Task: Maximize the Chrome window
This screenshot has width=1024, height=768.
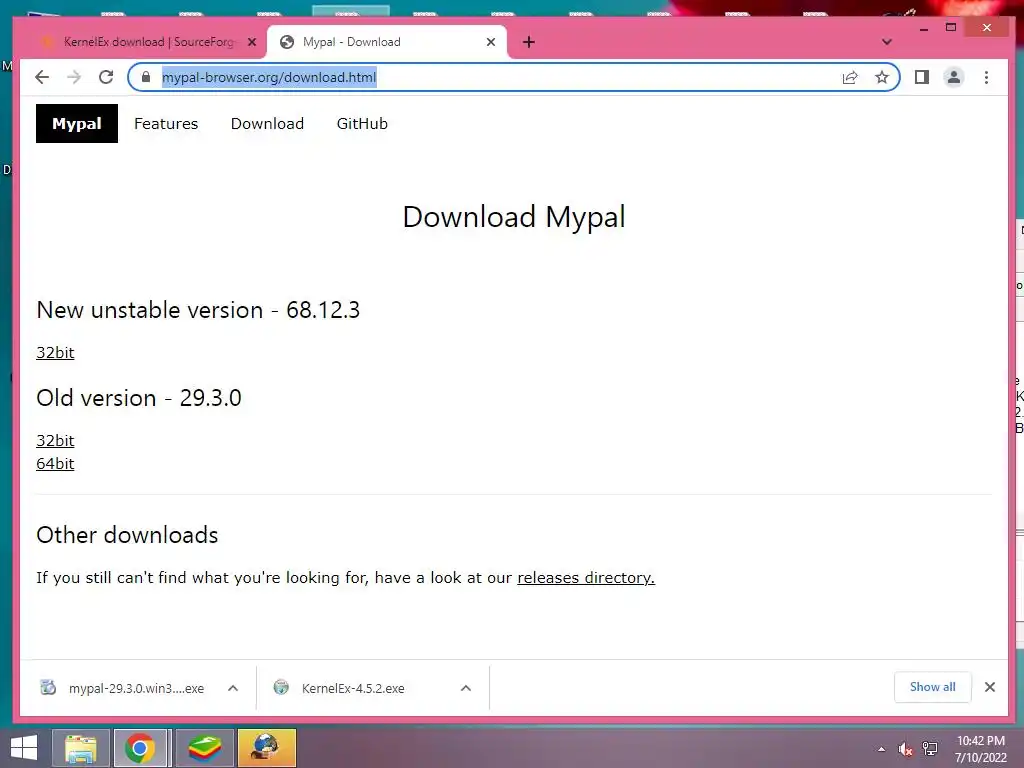Action: pyautogui.click(x=951, y=27)
